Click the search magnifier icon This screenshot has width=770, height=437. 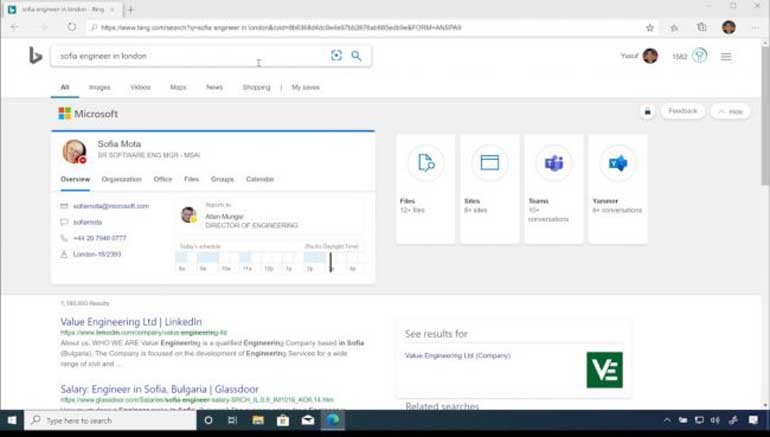click(x=357, y=55)
